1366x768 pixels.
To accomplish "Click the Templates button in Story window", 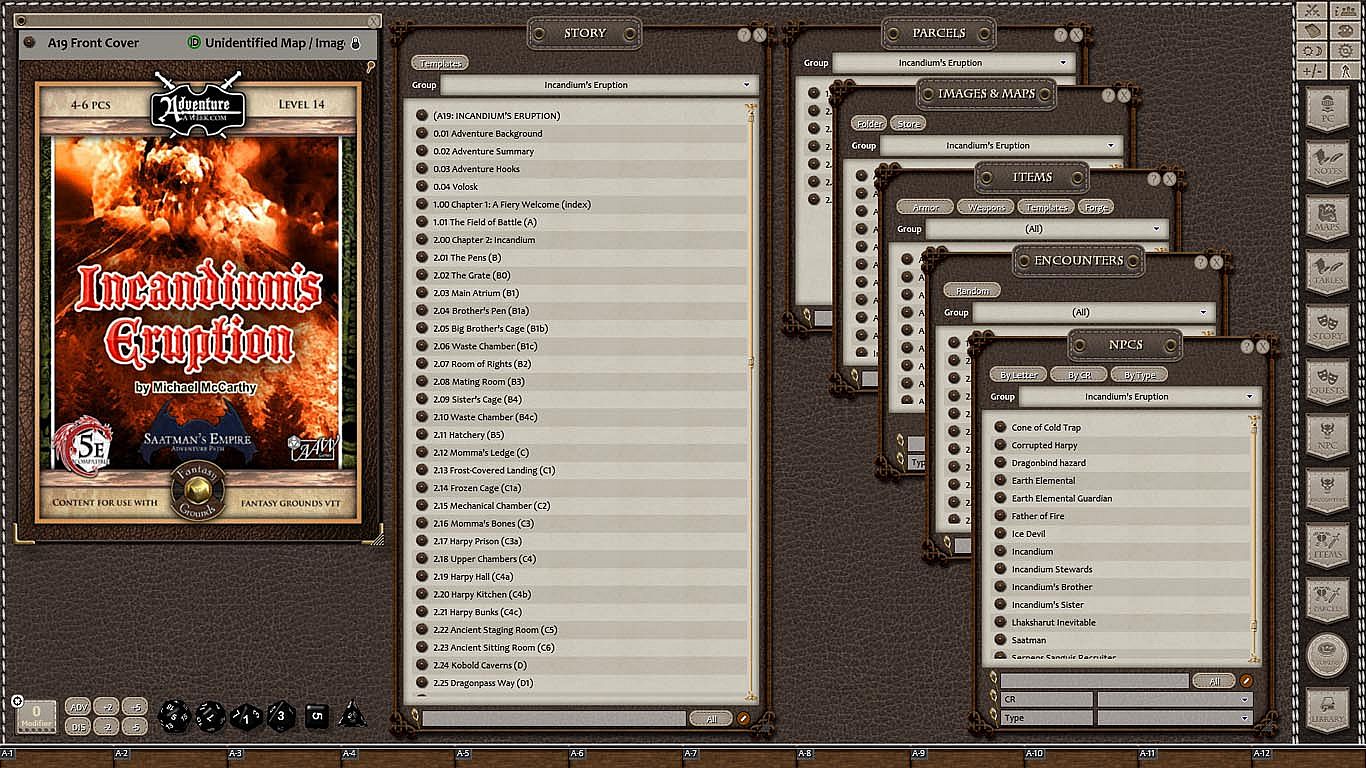I will (440, 64).
